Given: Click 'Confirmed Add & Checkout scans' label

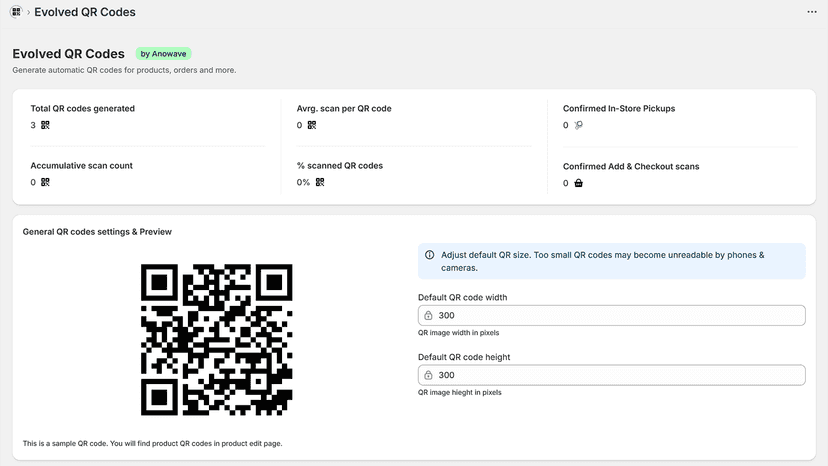Looking at the screenshot, I should [631, 166].
